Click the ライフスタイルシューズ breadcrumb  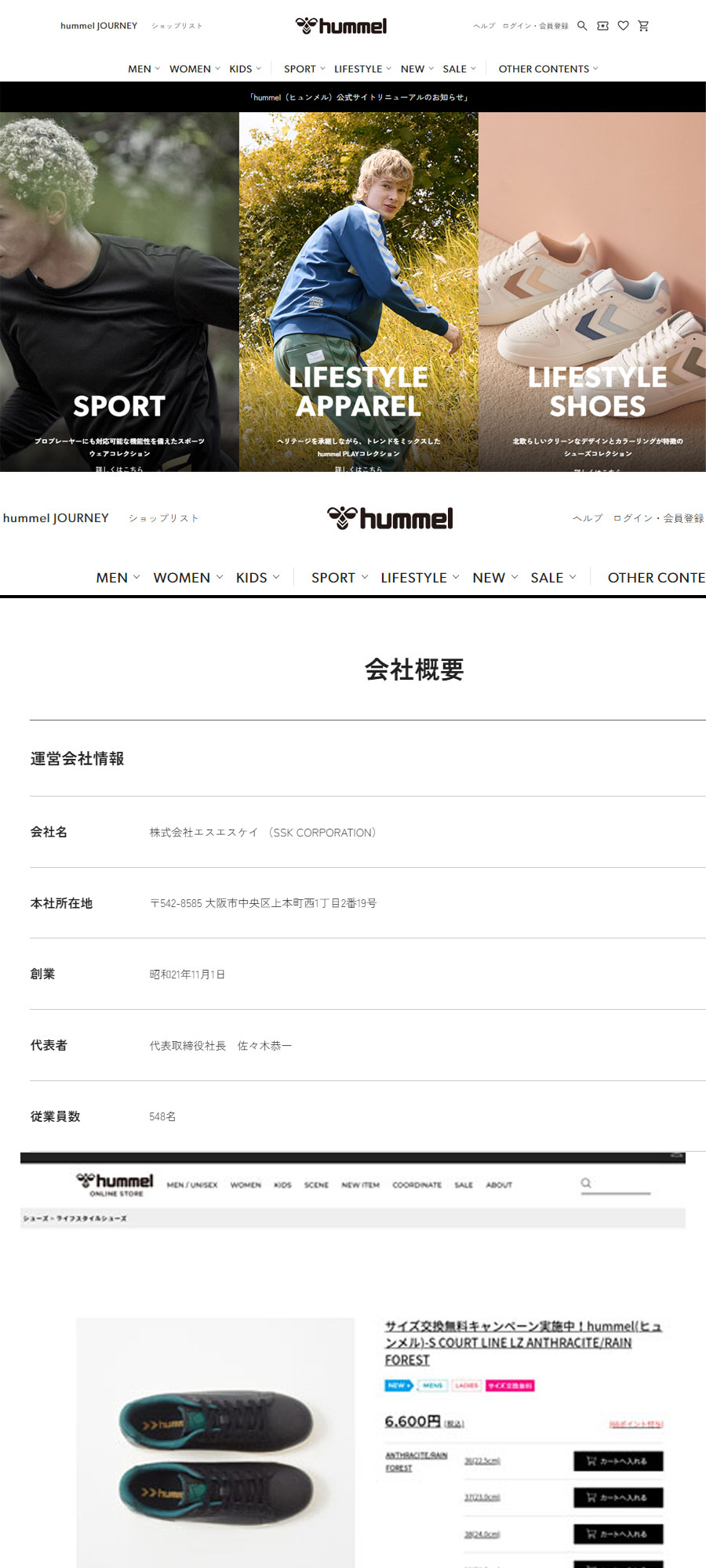coord(91,1218)
